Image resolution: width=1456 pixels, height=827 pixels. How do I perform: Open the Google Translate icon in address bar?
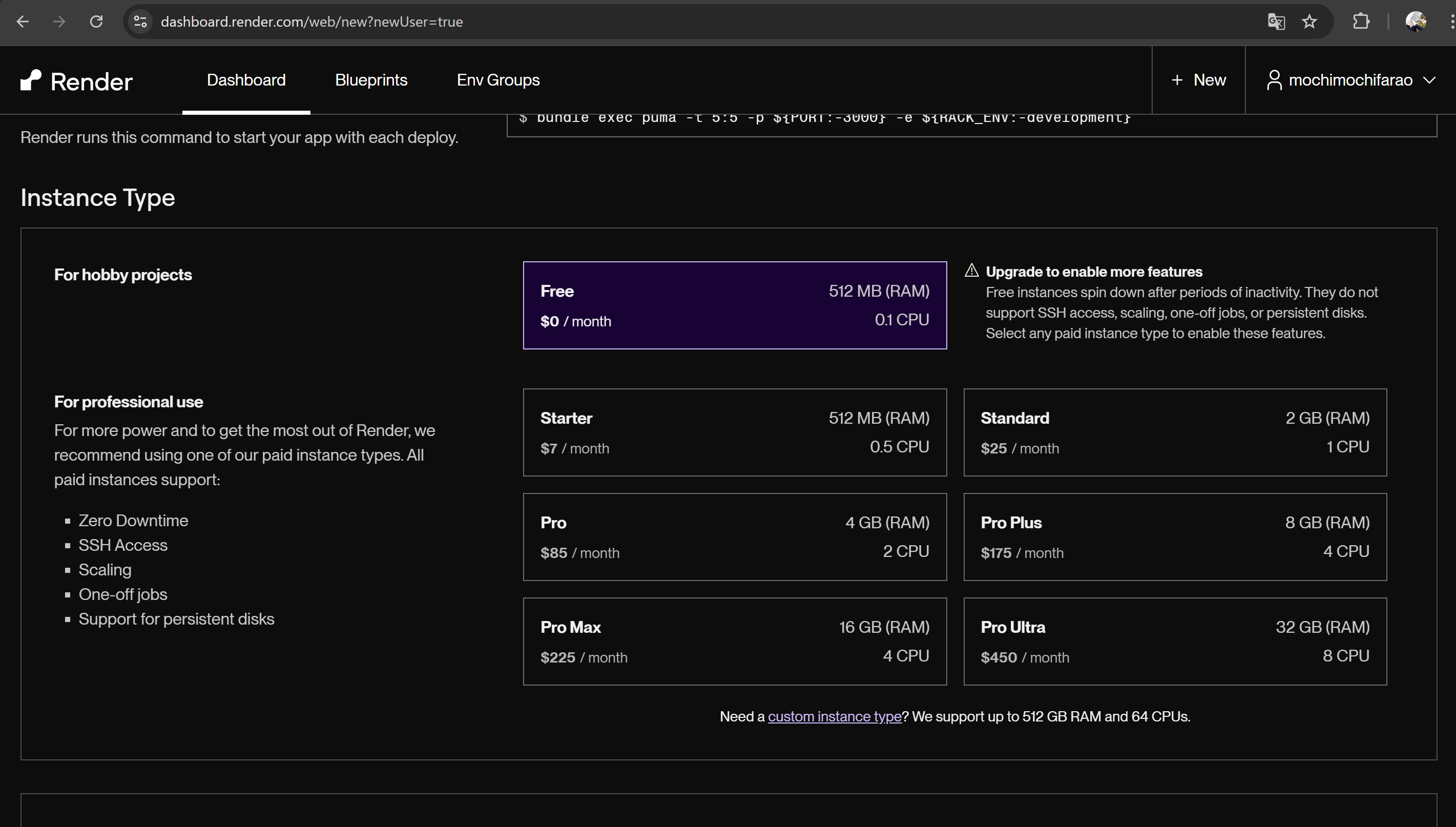1276,22
